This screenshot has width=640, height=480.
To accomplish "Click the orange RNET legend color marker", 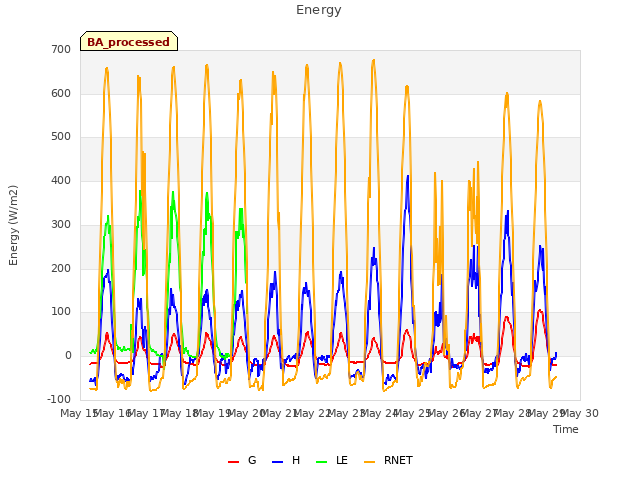I will (x=369, y=462).
